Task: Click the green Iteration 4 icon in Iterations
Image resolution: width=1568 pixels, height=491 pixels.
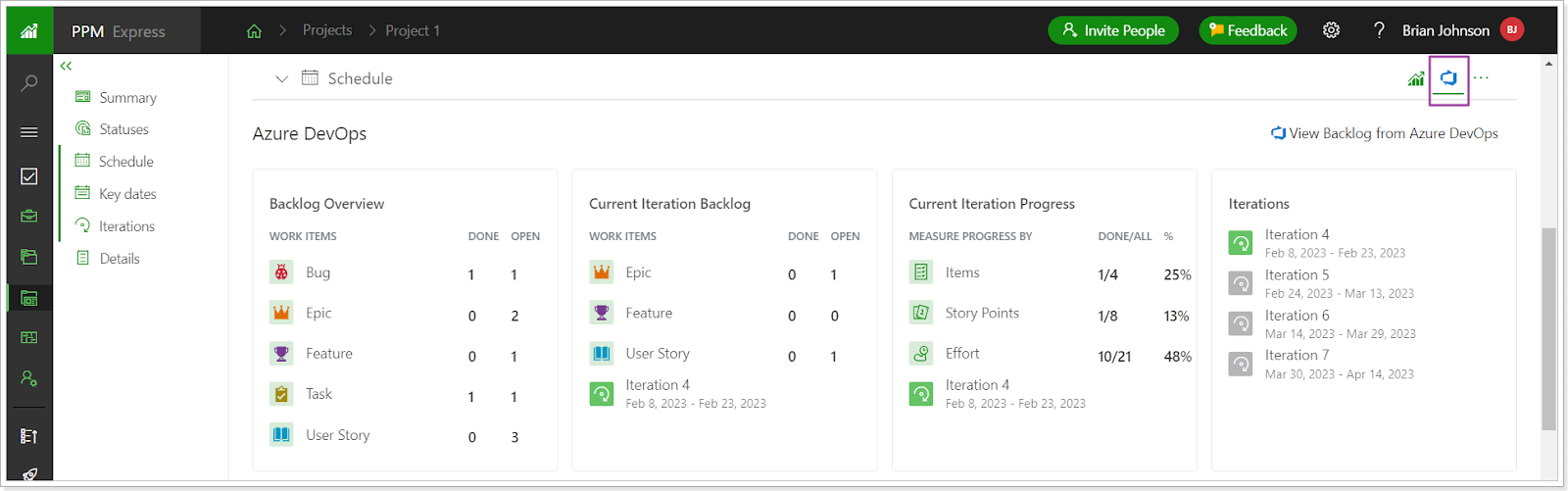Action: pos(1241,242)
